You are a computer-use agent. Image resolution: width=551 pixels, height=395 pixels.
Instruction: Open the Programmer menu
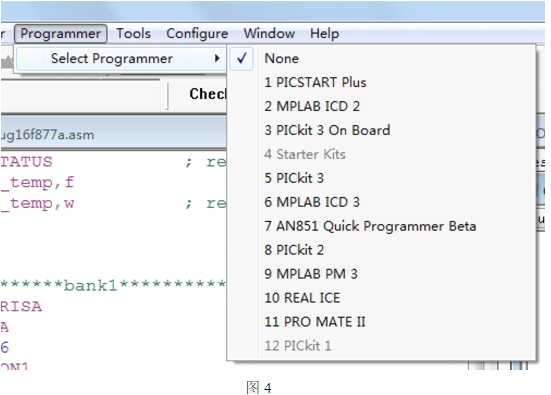click(x=60, y=34)
